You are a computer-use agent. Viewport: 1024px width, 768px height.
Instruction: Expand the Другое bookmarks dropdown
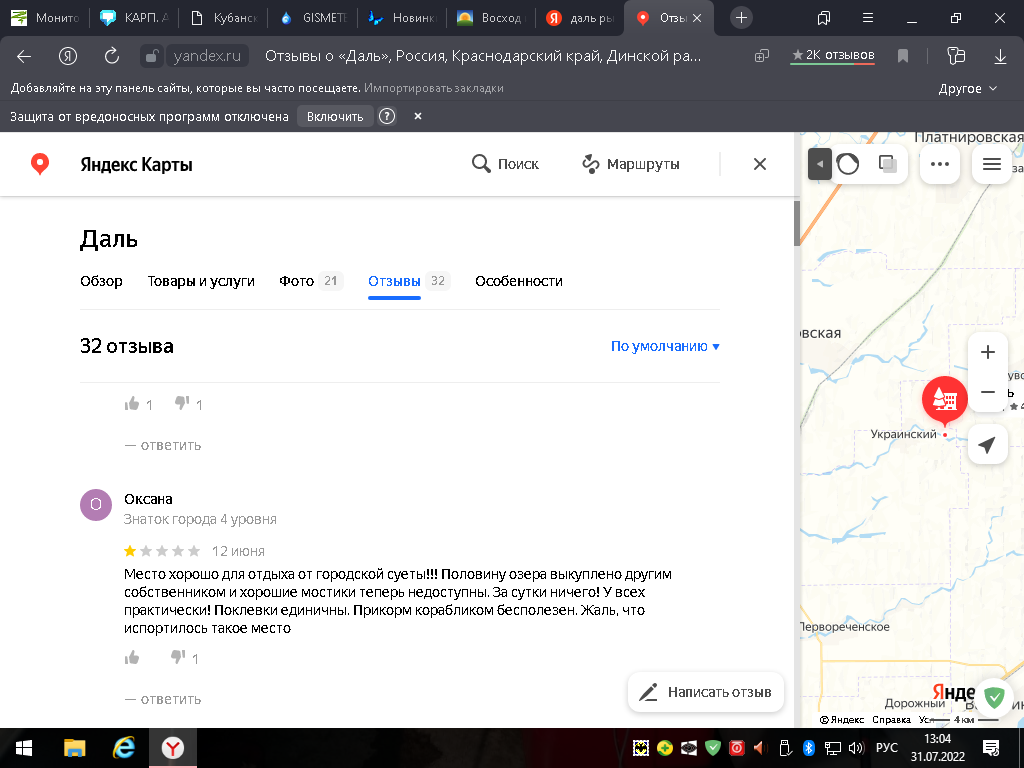point(968,88)
